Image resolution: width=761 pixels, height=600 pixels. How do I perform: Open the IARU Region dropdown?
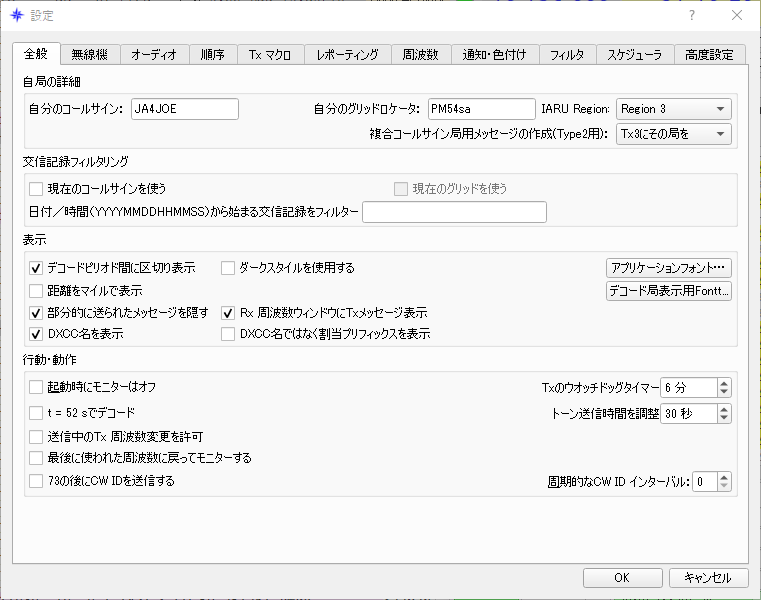click(x=673, y=109)
